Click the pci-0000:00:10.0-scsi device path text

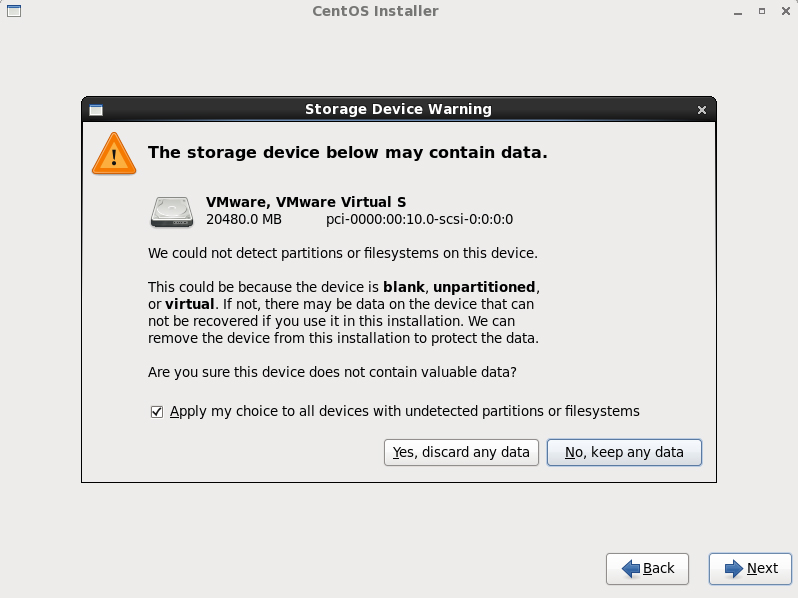tap(419, 219)
